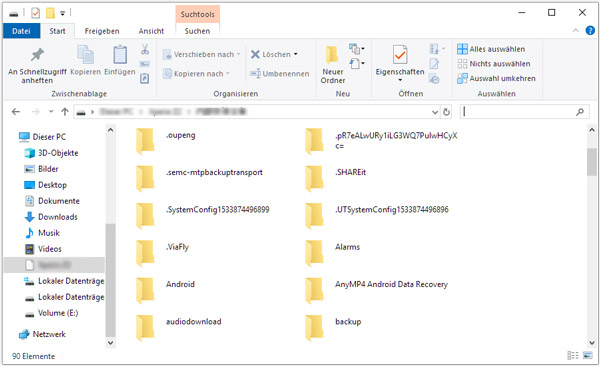Select the .ViaFly folder

tap(163, 253)
